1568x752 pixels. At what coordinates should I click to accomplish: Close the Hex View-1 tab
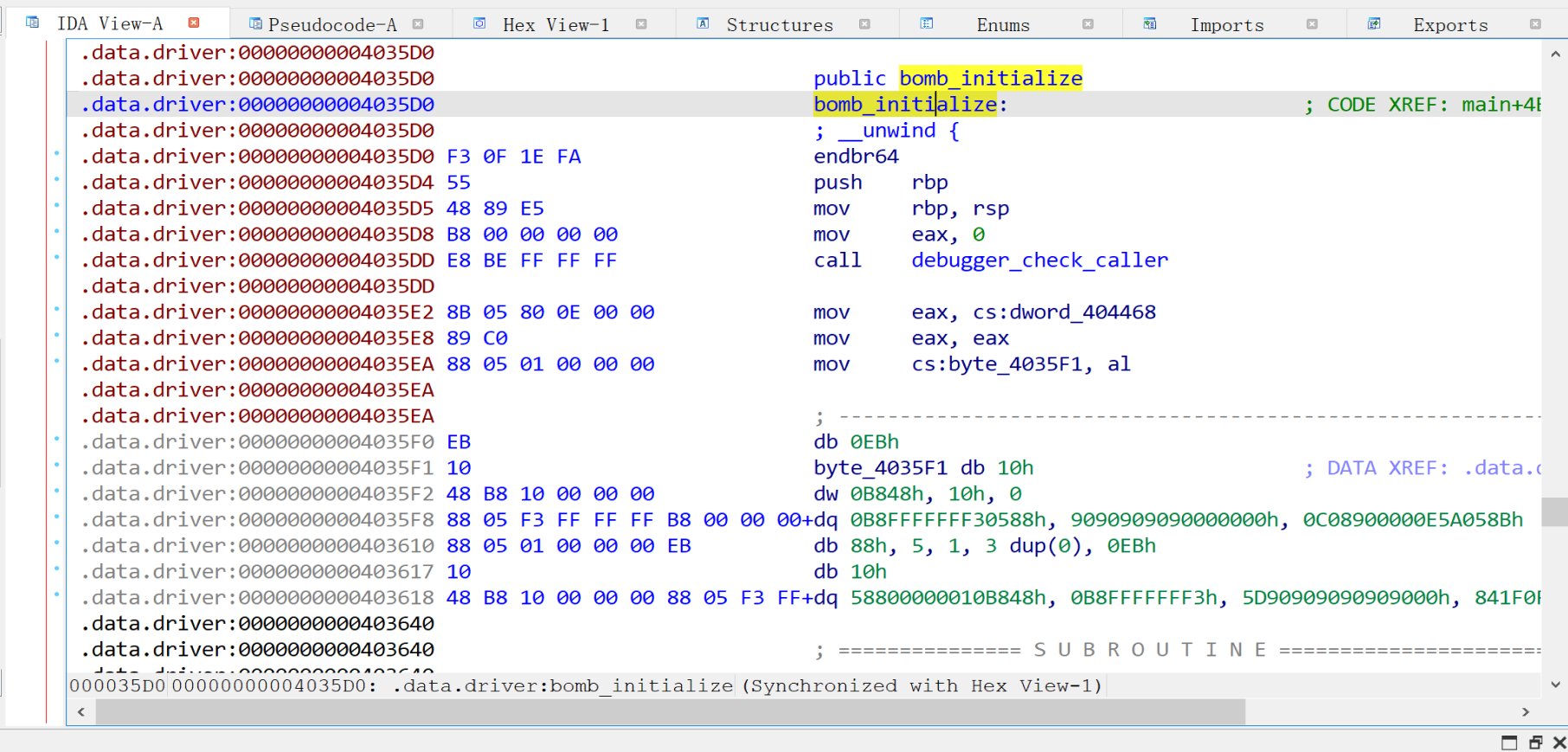pos(641,24)
